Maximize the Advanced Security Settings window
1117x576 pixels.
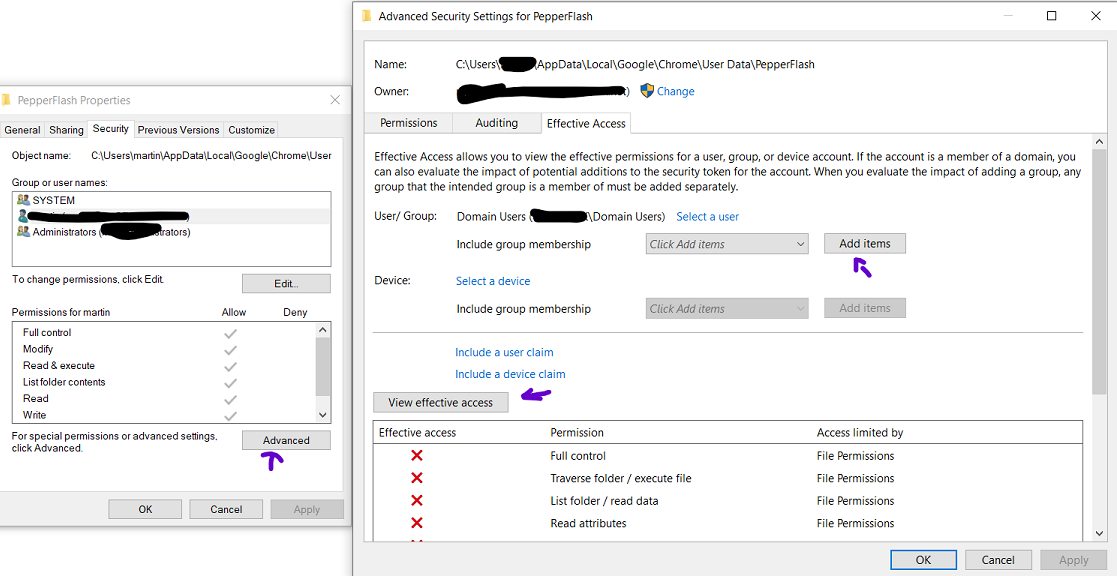1051,16
